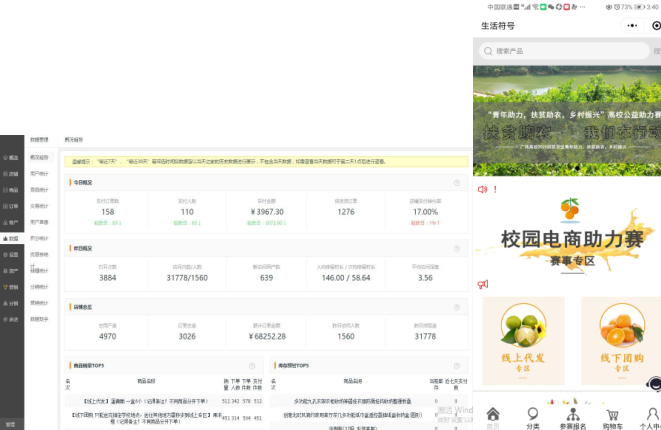Open the 分类 category icon
Viewport: 661px width, 430px height.
(533, 417)
